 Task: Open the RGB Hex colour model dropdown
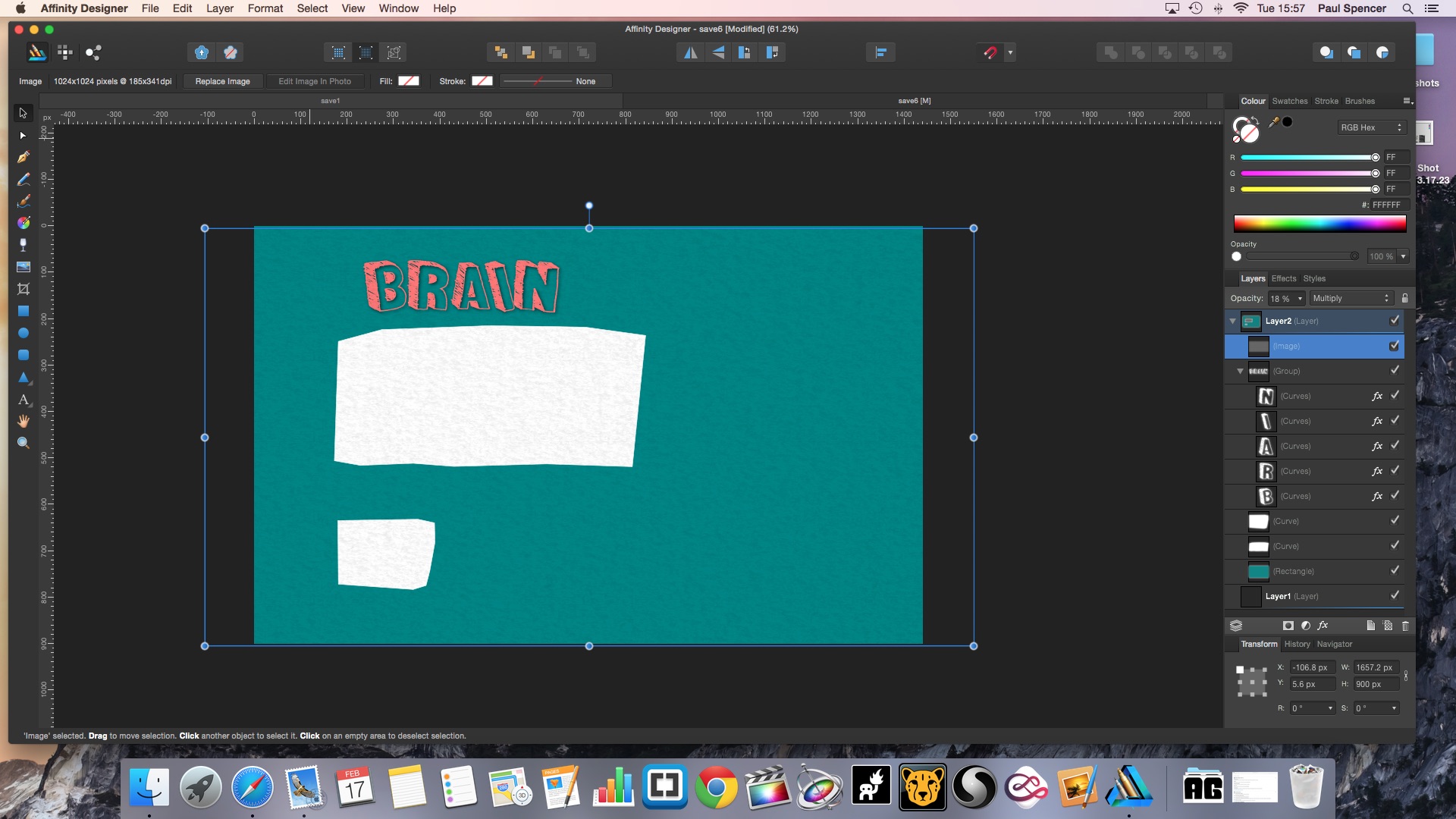coord(1371,127)
